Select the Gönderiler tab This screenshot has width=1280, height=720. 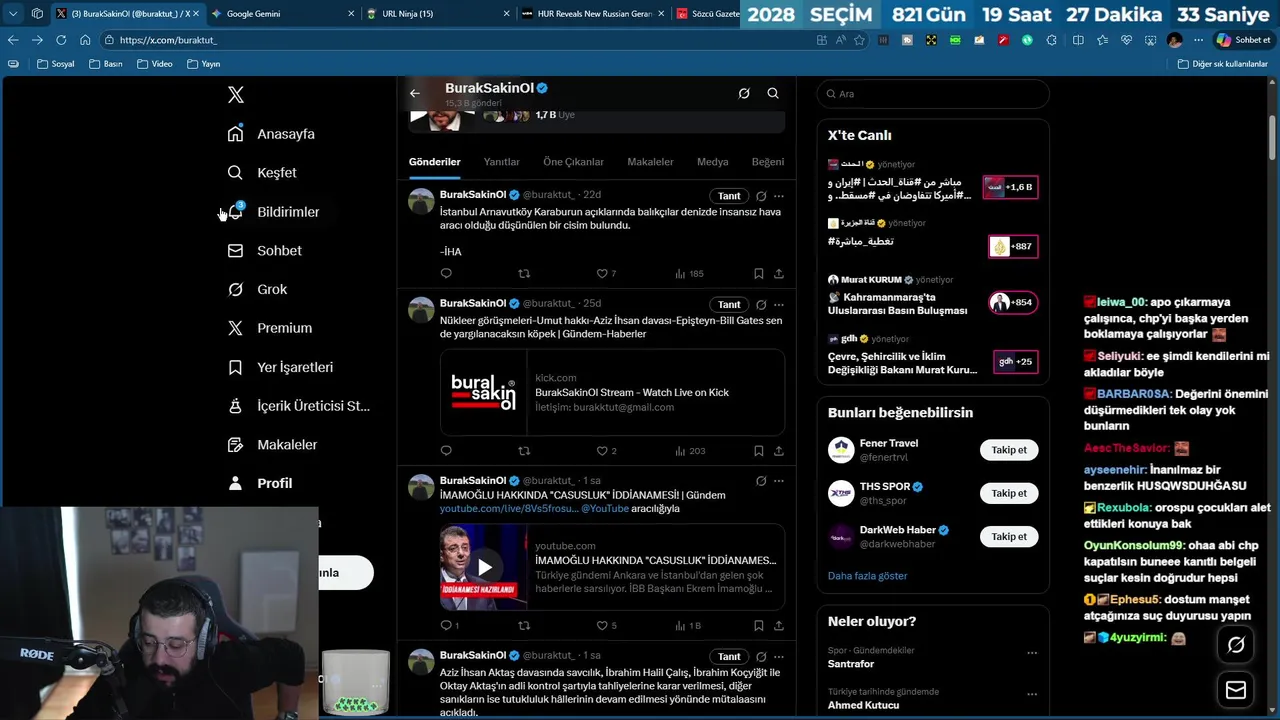(x=434, y=162)
